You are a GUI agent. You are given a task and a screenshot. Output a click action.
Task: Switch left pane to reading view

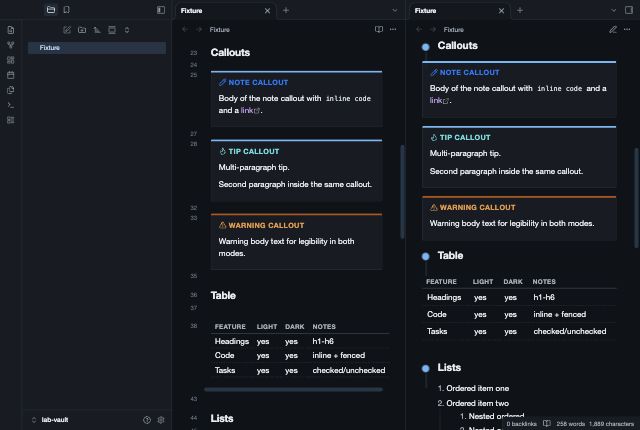coord(379,29)
